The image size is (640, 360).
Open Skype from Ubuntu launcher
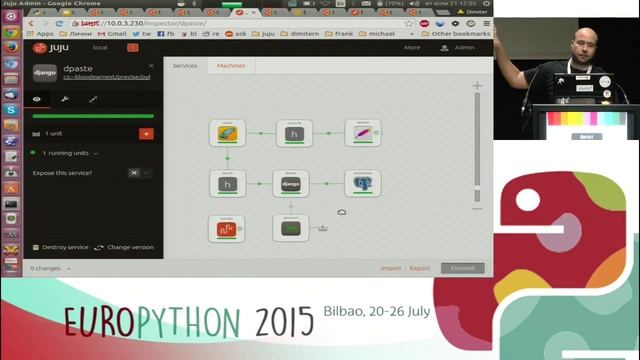click(11, 110)
